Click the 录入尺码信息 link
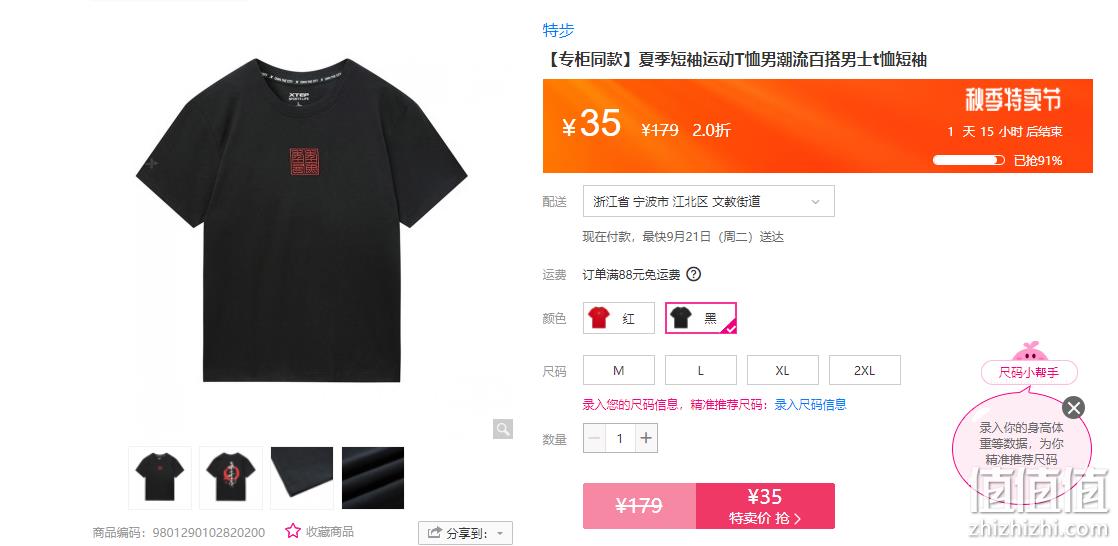This screenshot has height=546, width=1118. pyautogui.click(x=811, y=405)
